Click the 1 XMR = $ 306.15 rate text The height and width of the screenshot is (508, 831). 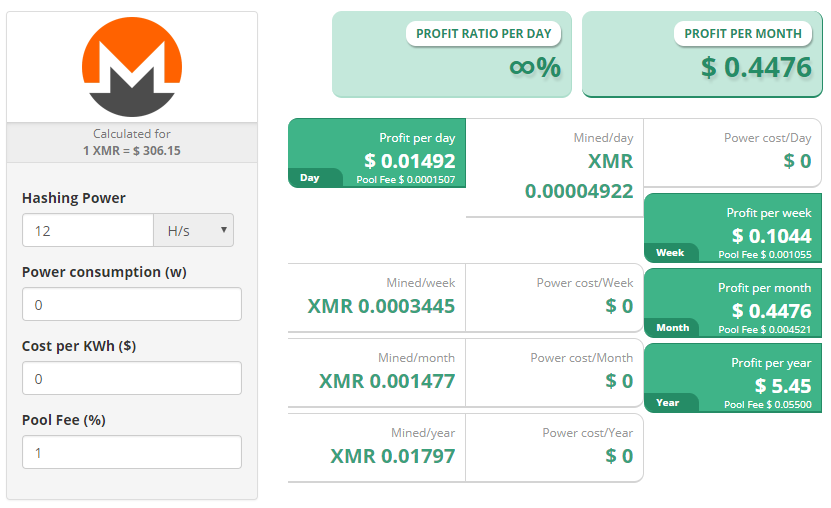(x=131, y=150)
